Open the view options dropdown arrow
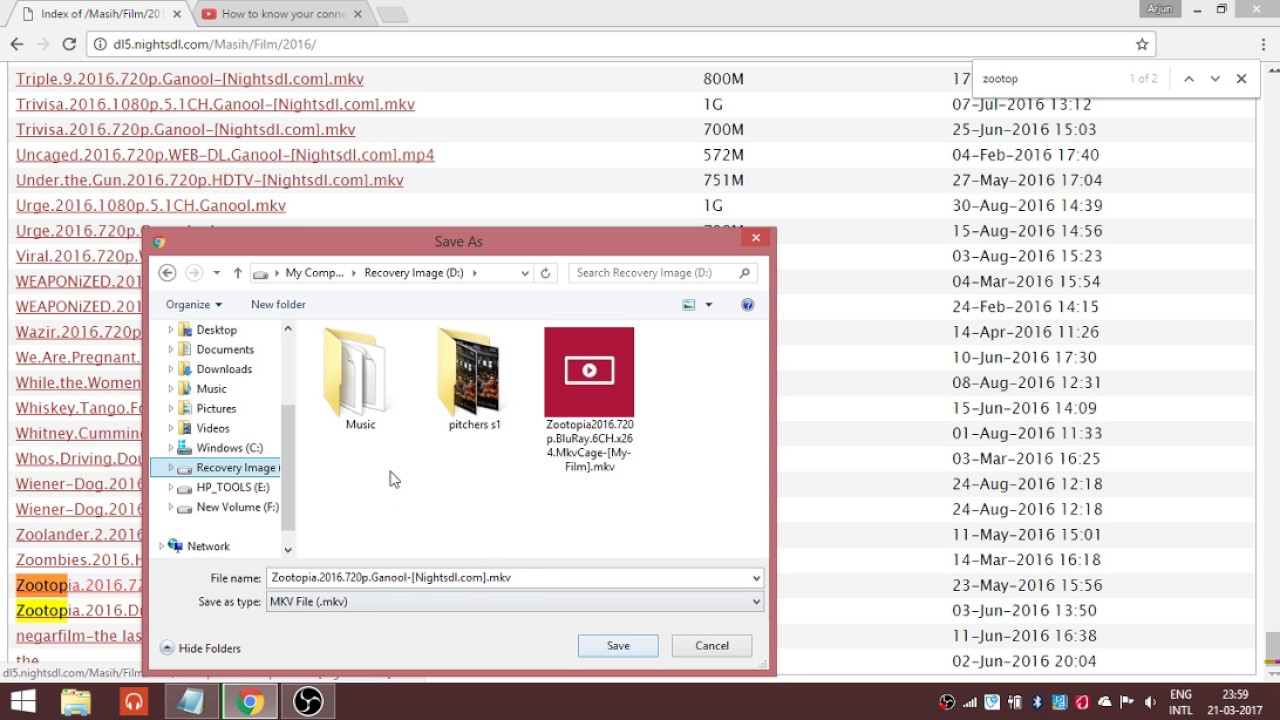1280x720 pixels. point(708,305)
